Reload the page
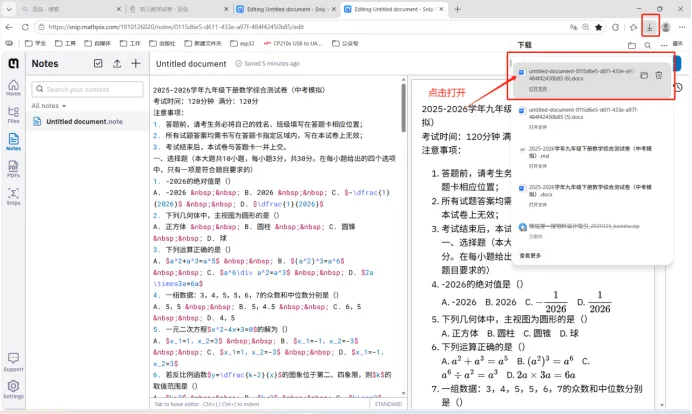 coord(25,27)
